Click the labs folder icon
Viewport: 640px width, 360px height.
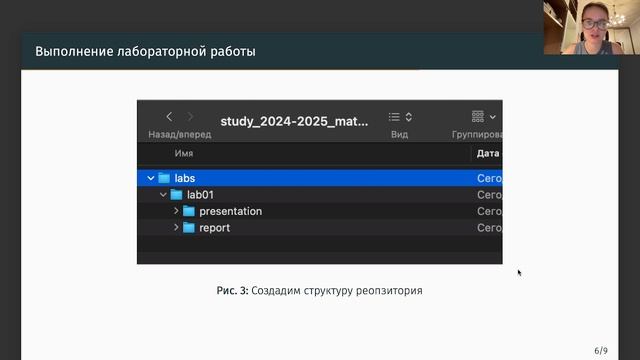pos(164,178)
